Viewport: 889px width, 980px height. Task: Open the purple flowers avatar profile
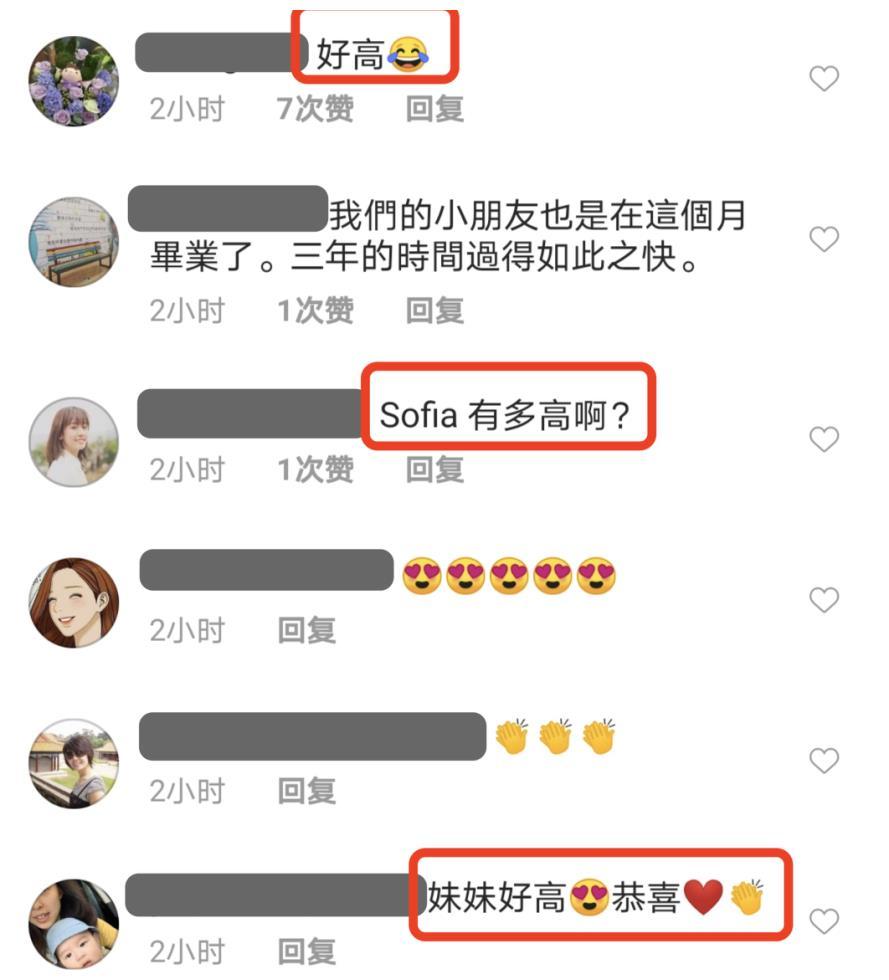click(74, 81)
